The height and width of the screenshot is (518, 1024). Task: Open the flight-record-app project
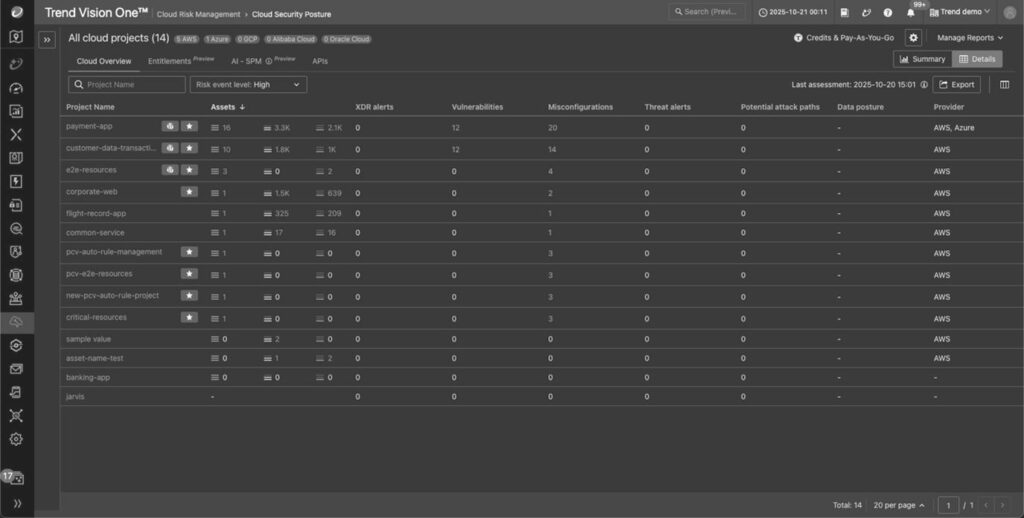[x=96, y=213]
